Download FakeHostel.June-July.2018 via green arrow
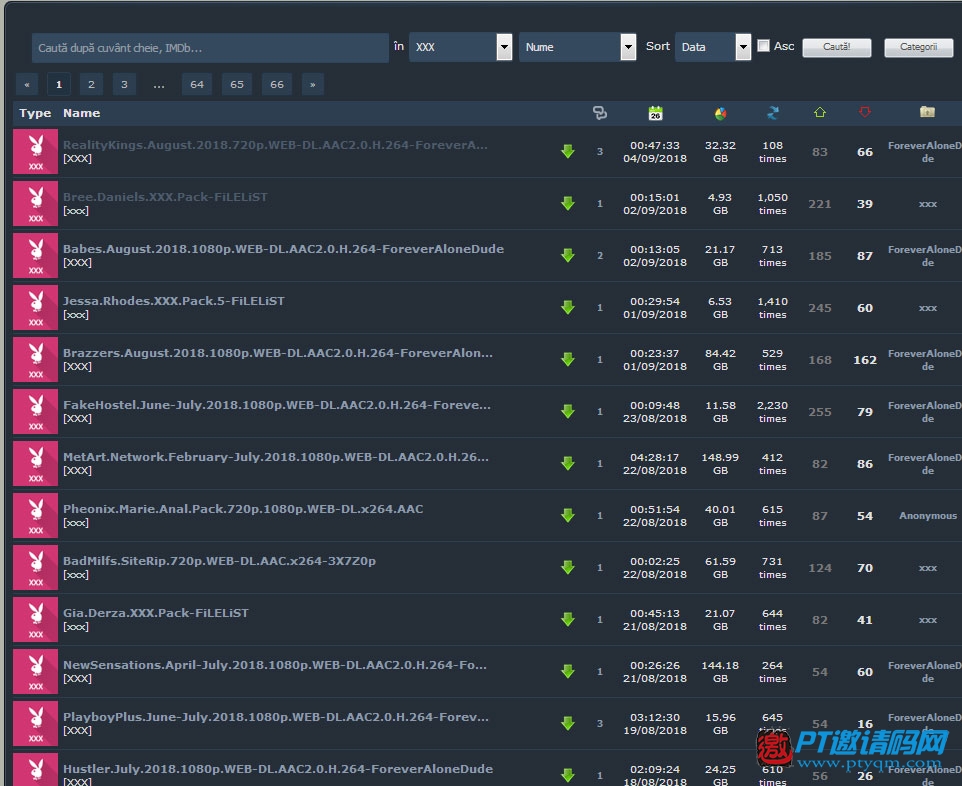 point(568,412)
